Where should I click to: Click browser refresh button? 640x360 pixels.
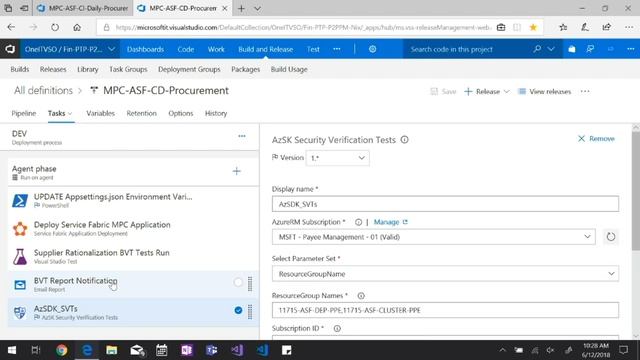coord(55,27)
